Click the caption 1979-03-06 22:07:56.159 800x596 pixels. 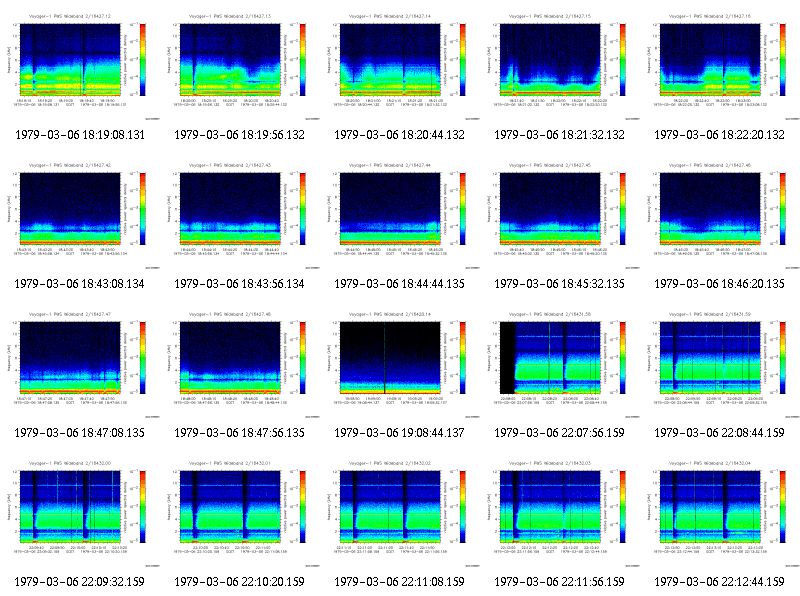560,433
